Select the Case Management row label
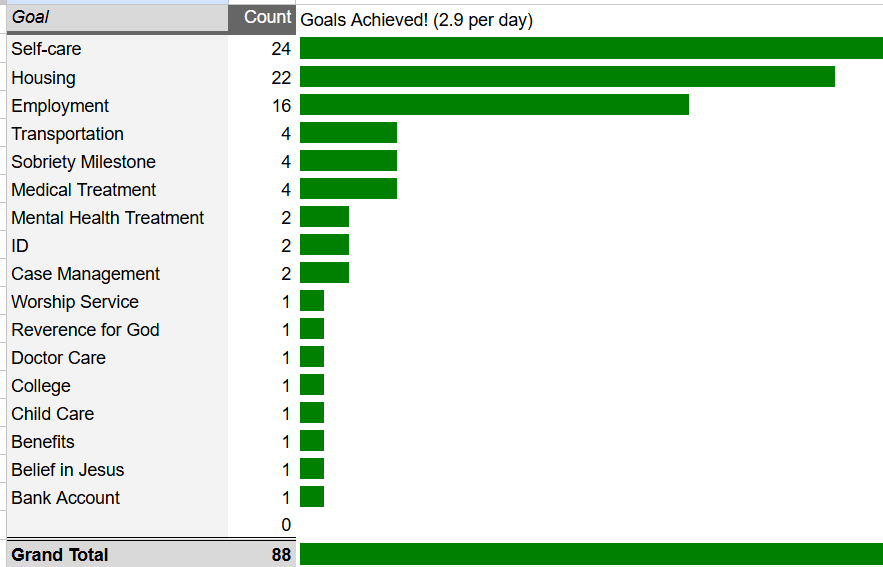The image size is (883, 567). click(86, 274)
